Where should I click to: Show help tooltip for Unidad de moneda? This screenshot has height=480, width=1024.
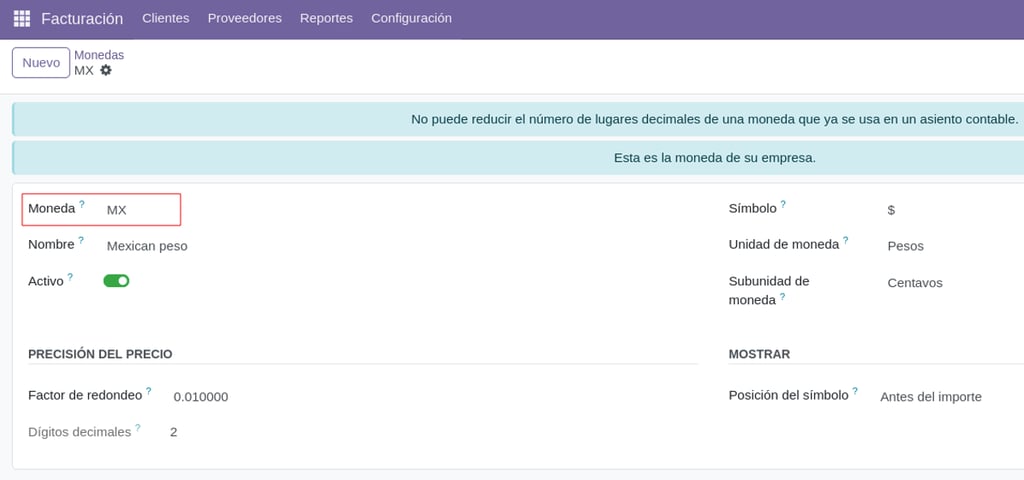[845, 240]
